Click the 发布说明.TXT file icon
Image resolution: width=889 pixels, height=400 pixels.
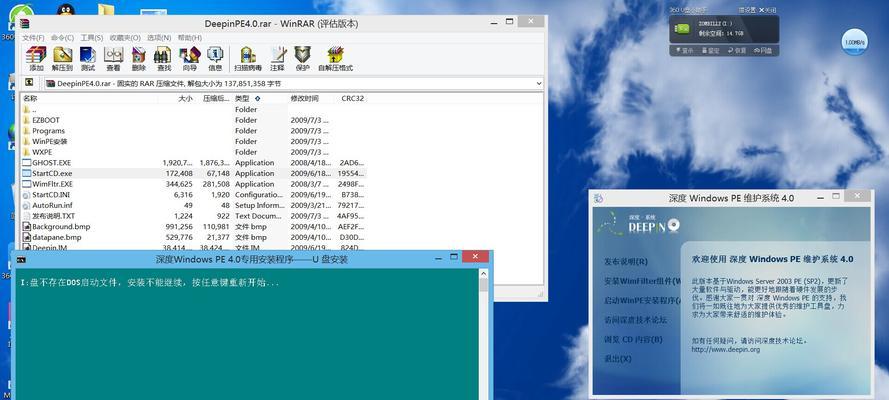[x=27, y=216]
